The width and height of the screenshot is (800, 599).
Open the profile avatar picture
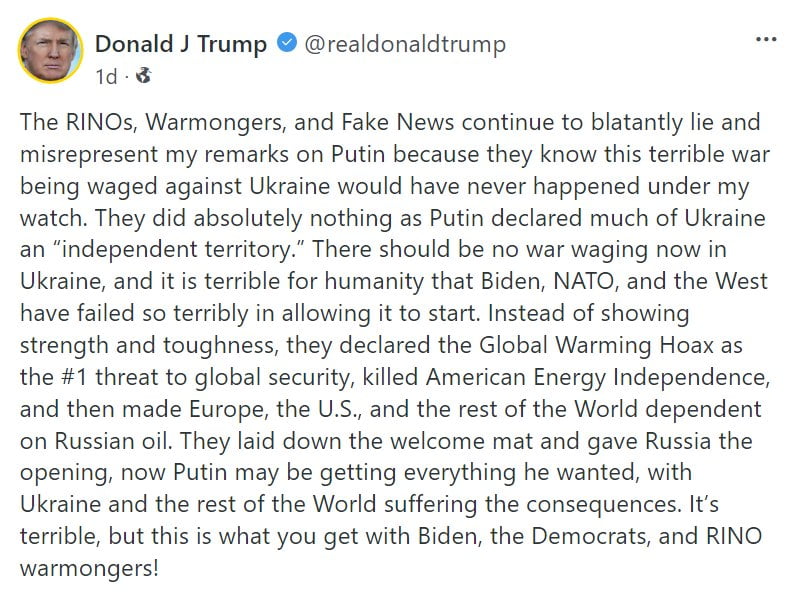[x=49, y=50]
